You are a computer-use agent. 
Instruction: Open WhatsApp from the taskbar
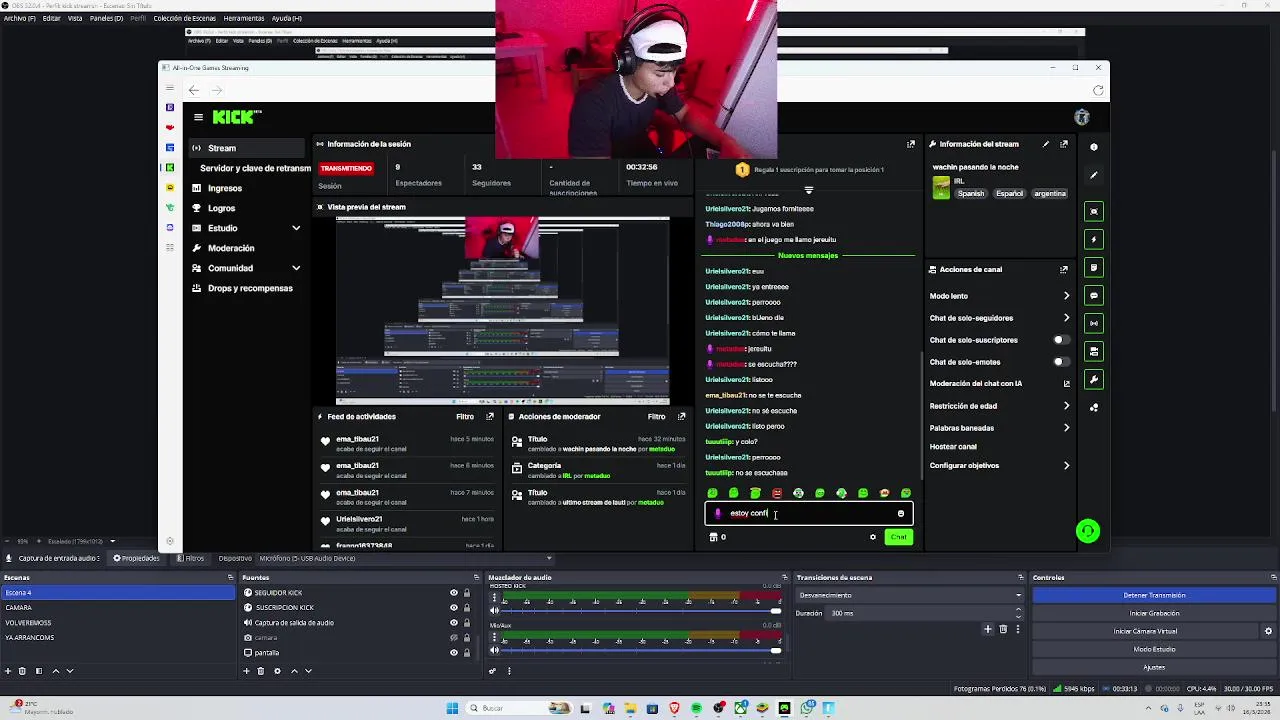point(806,708)
